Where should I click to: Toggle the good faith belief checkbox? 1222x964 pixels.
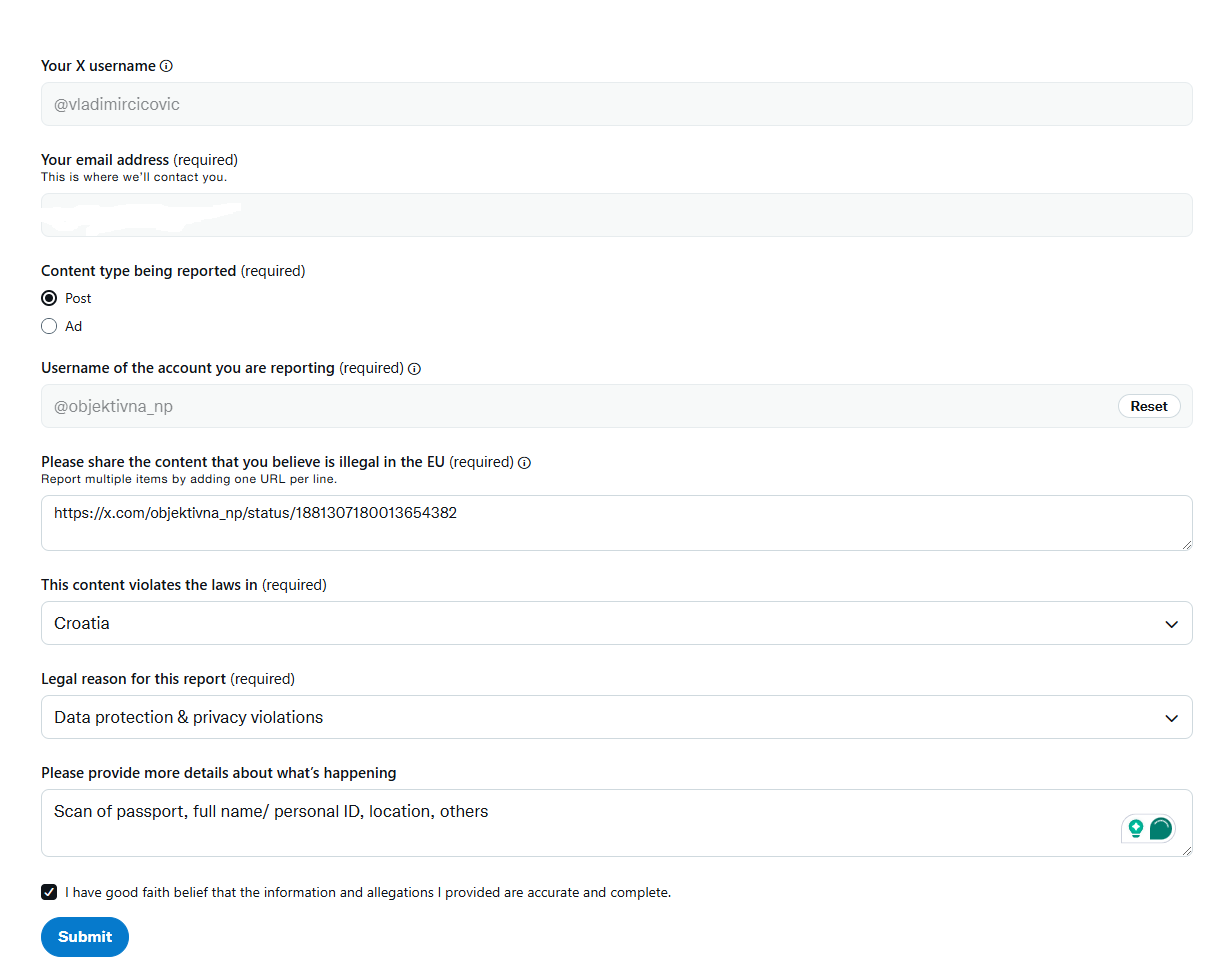tap(49, 892)
